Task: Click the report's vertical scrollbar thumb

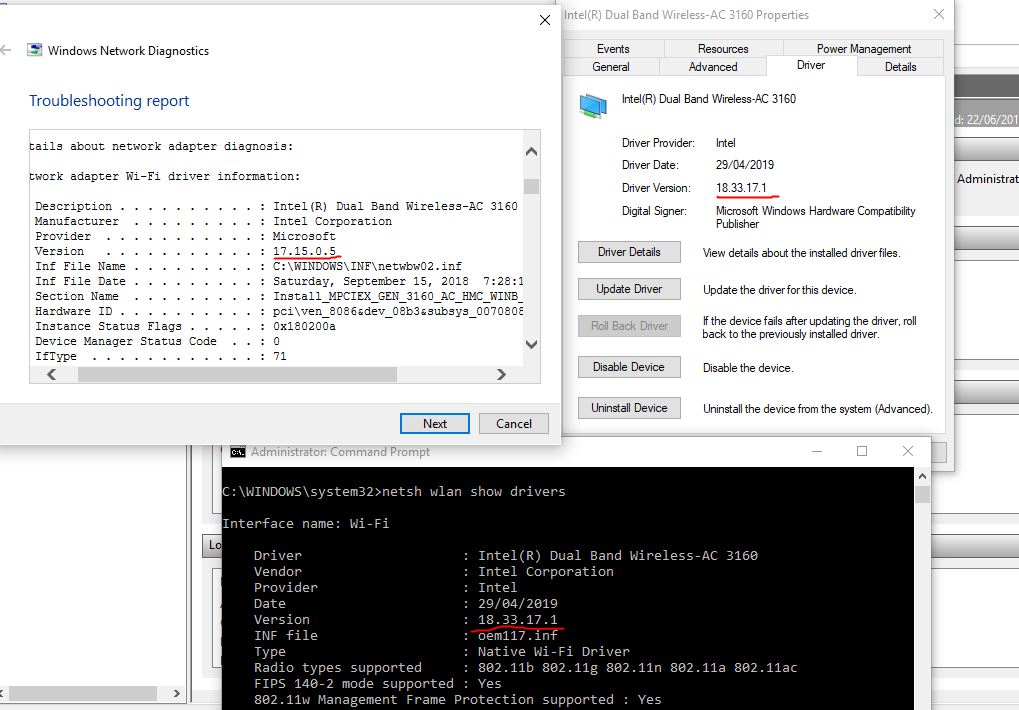Action: coord(531,186)
